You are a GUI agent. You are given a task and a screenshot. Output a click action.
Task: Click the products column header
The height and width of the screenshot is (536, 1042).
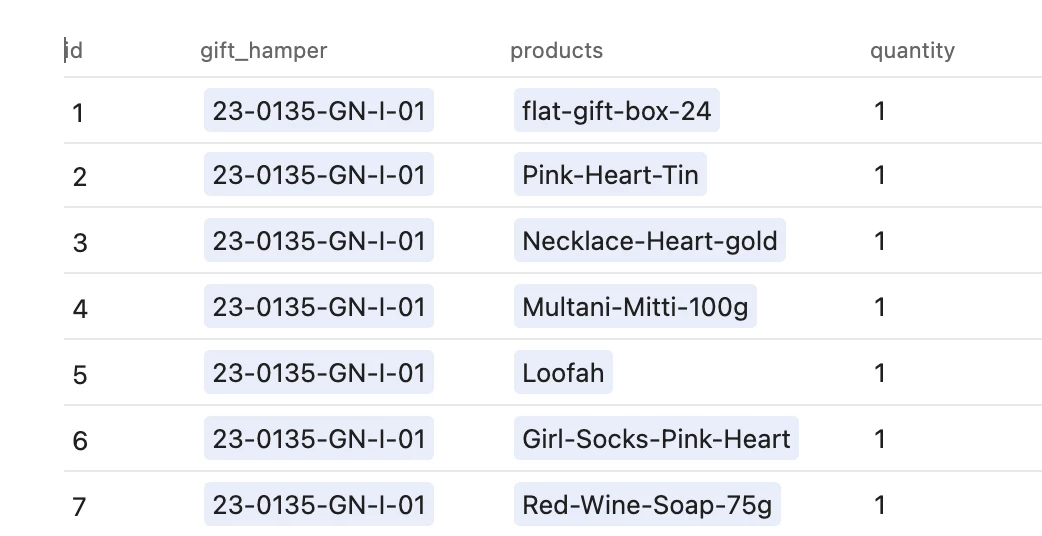pyautogui.click(x=556, y=51)
